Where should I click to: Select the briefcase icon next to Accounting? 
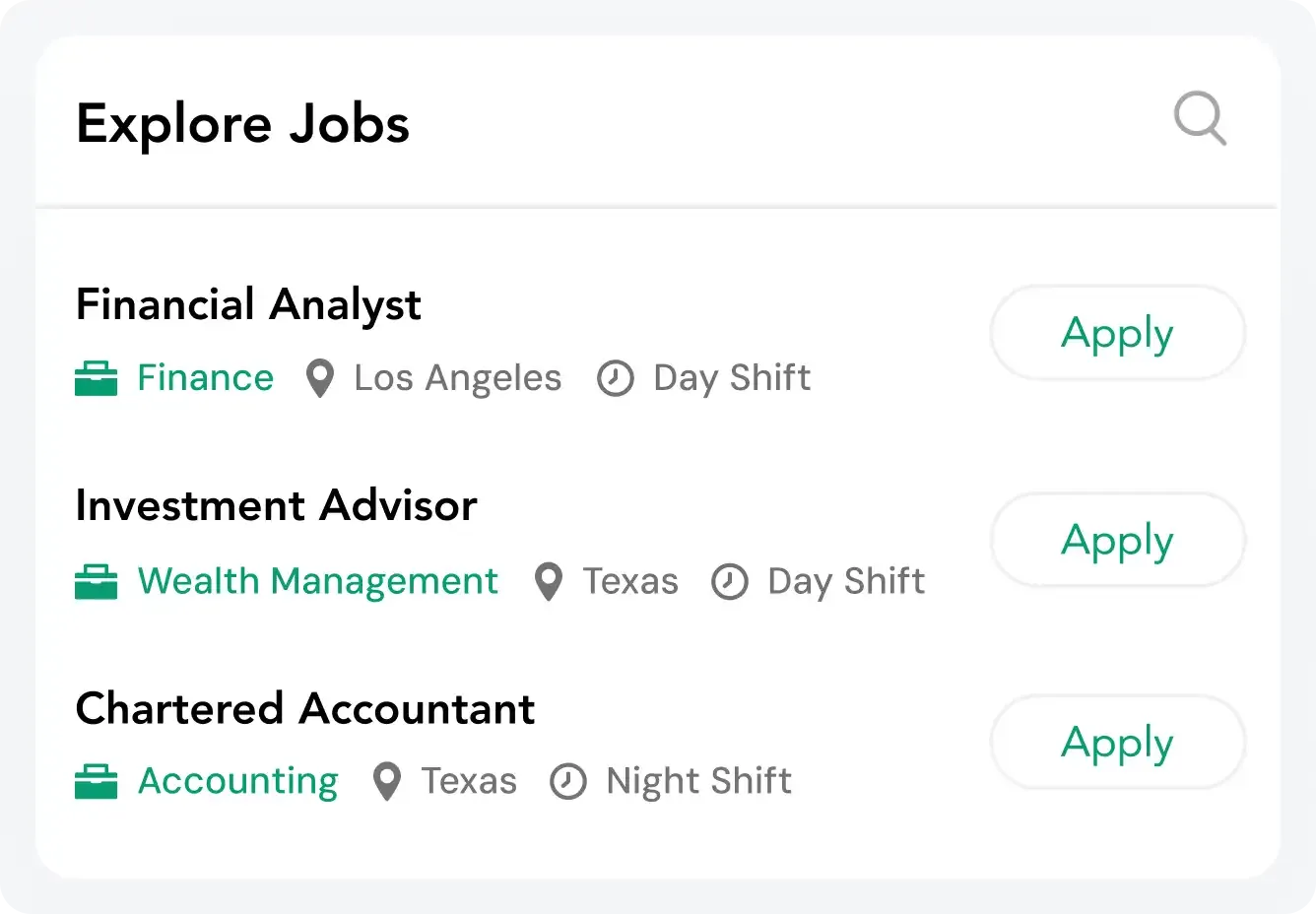coord(97,781)
